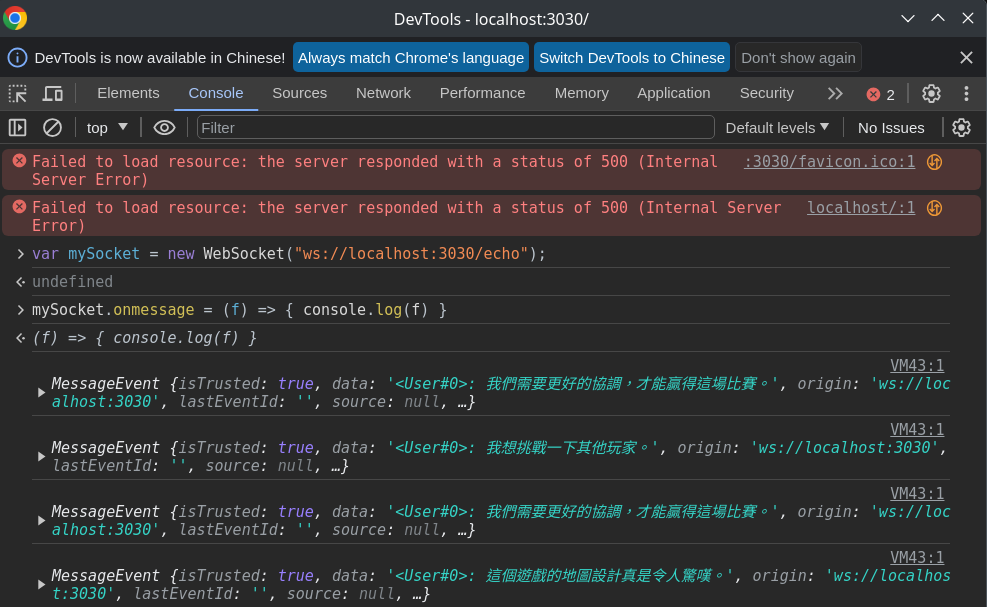Expand the third MessageEvent object
The width and height of the screenshot is (987, 607).
(42, 521)
